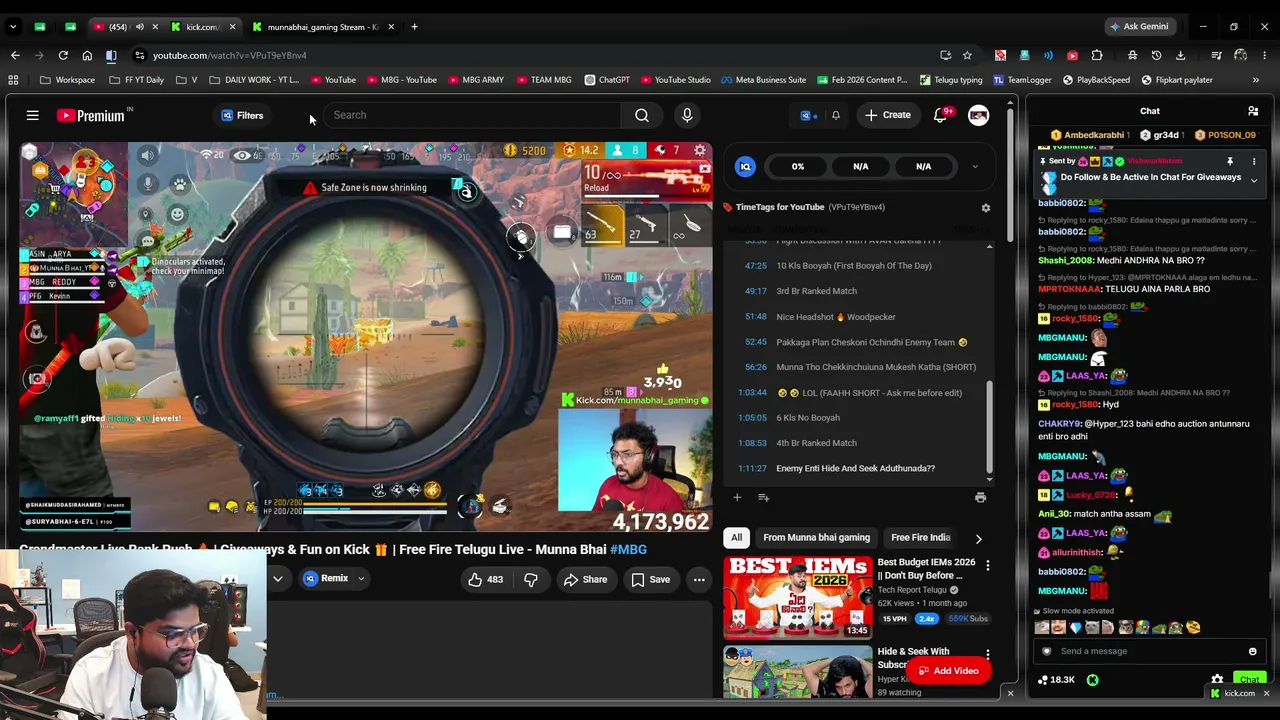The height and width of the screenshot is (720, 1280).
Task: Print the TimeTags list
Action: (x=980, y=497)
